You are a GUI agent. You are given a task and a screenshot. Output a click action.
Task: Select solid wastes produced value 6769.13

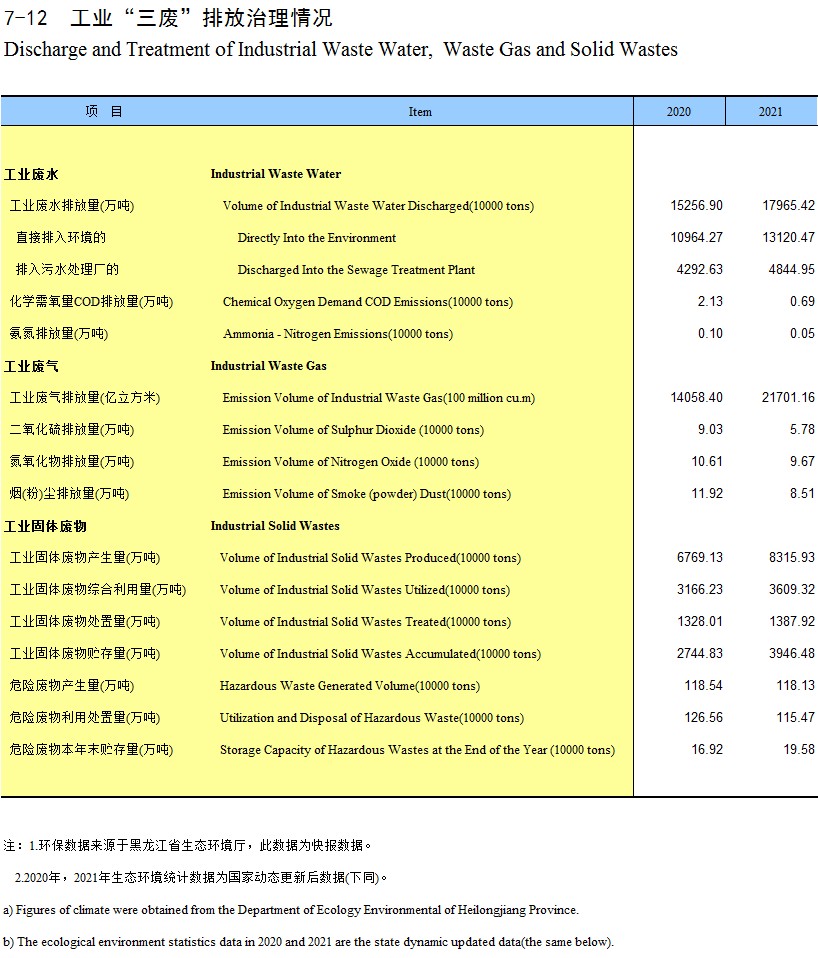click(x=699, y=557)
